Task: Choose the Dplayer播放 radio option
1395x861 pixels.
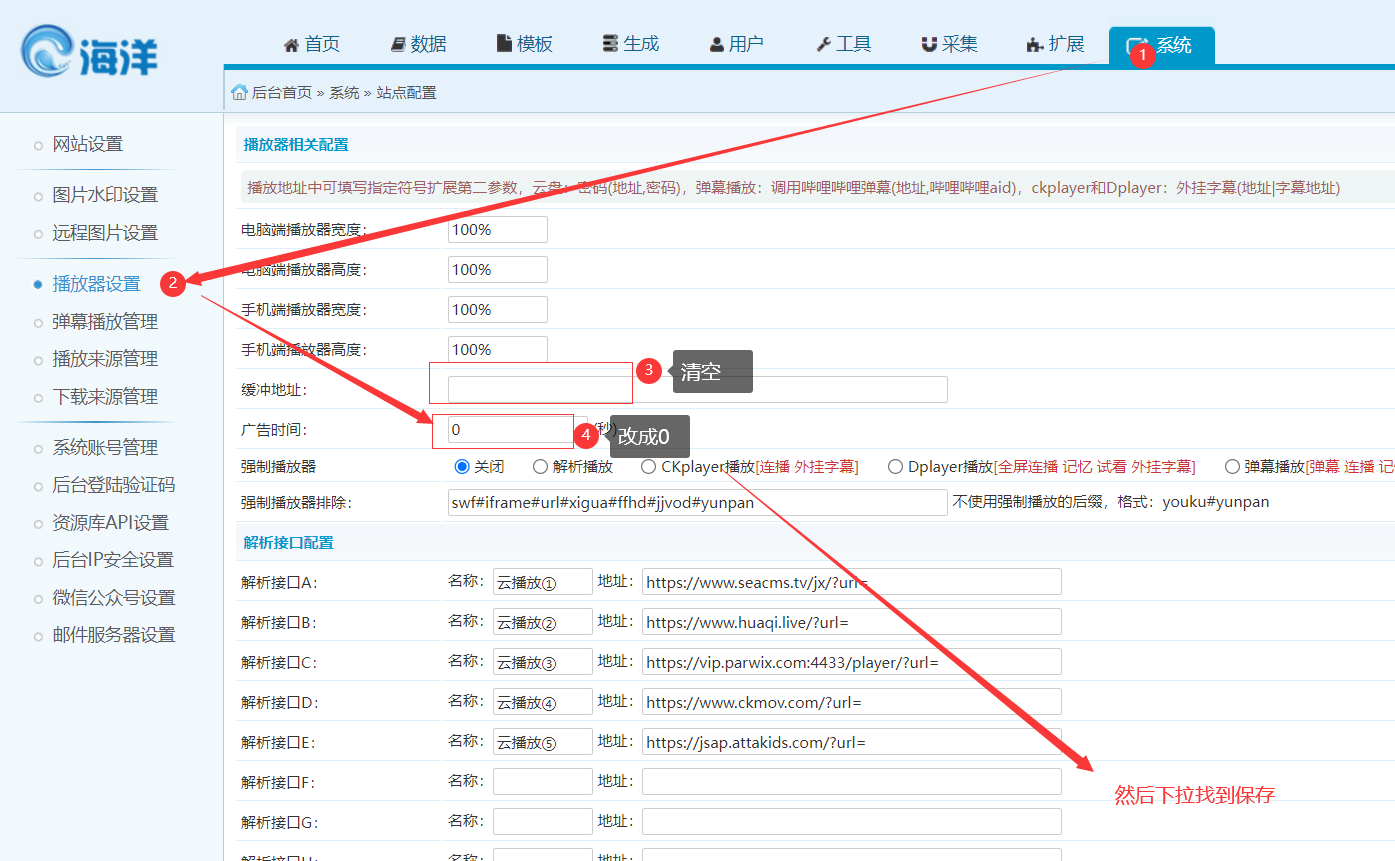Action: pyautogui.click(x=896, y=467)
